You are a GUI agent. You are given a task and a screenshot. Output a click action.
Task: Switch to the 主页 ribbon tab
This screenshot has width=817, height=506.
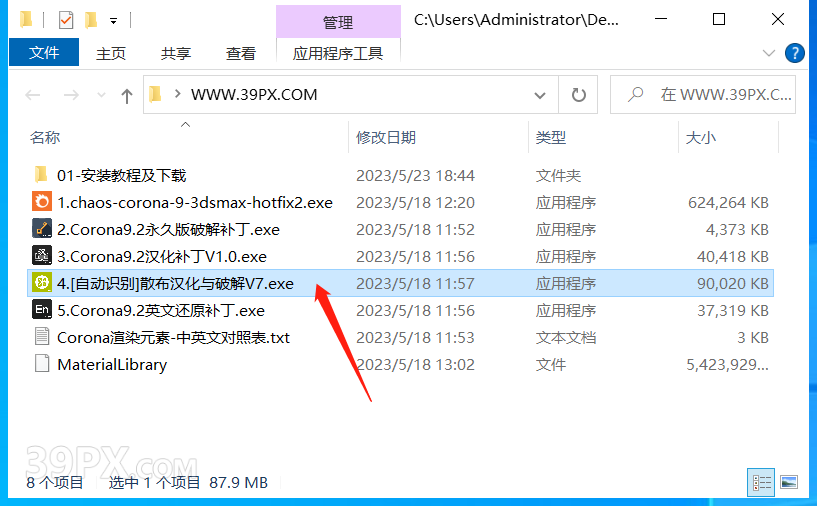click(x=110, y=53)
